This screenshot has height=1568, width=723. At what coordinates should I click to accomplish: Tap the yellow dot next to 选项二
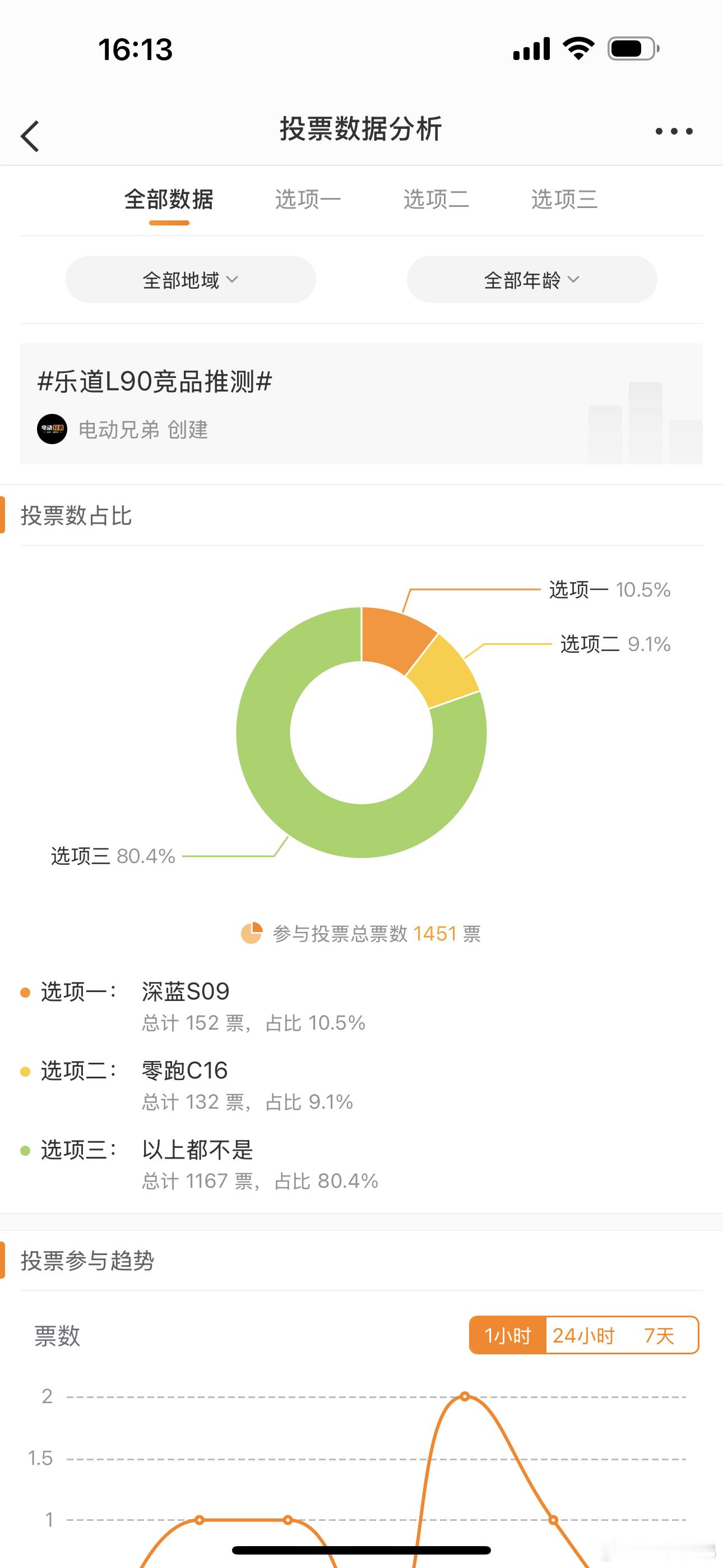pos(25,1071)
